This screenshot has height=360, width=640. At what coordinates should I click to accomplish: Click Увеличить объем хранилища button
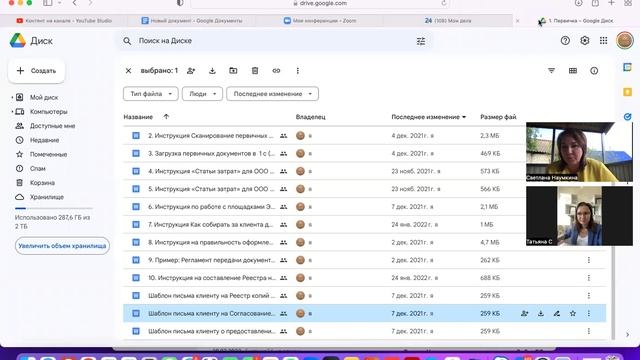point(62,246)
